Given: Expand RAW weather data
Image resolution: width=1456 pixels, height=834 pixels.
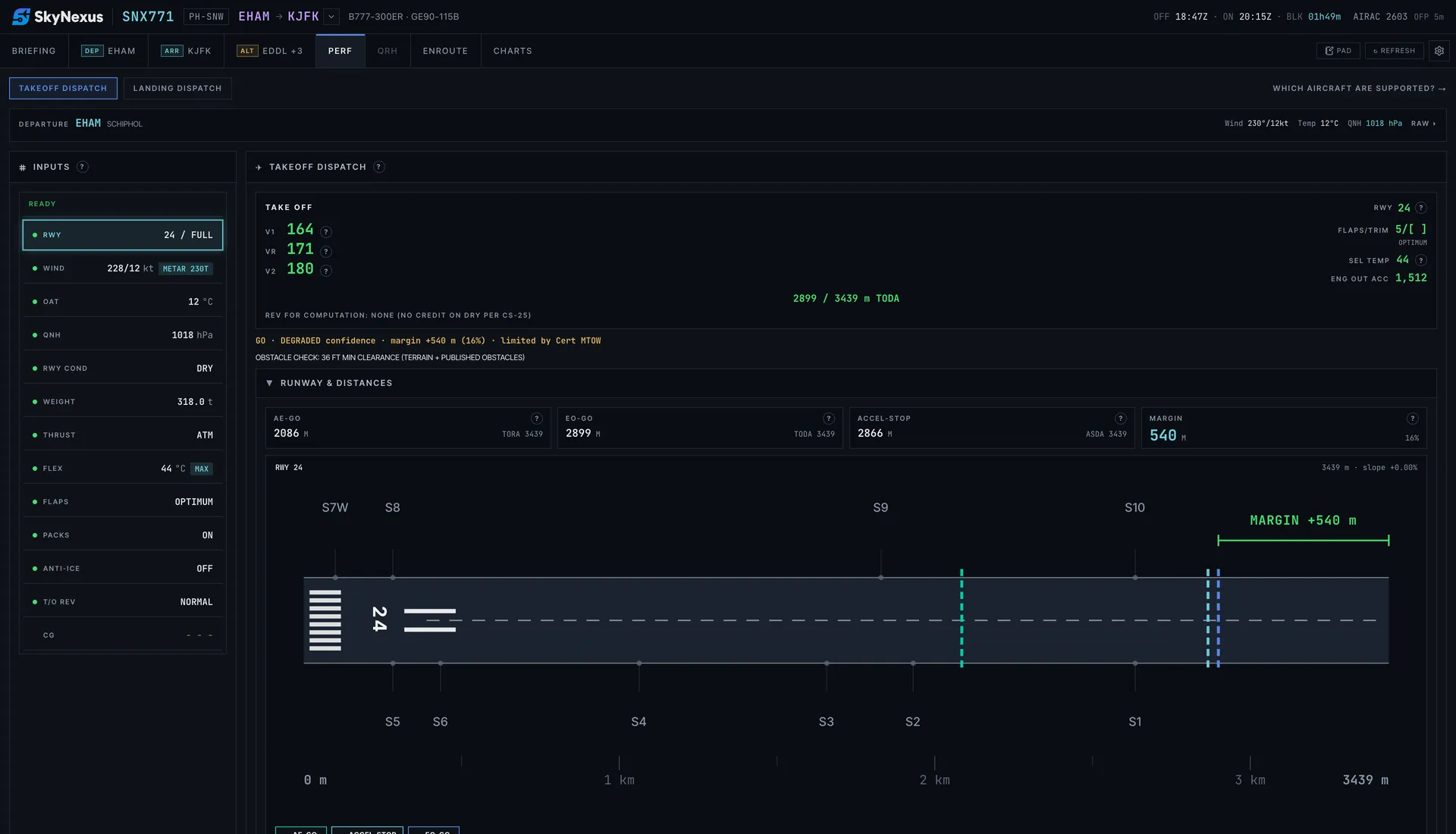Looking at the screenshot, I should (x=1423, y=124).
